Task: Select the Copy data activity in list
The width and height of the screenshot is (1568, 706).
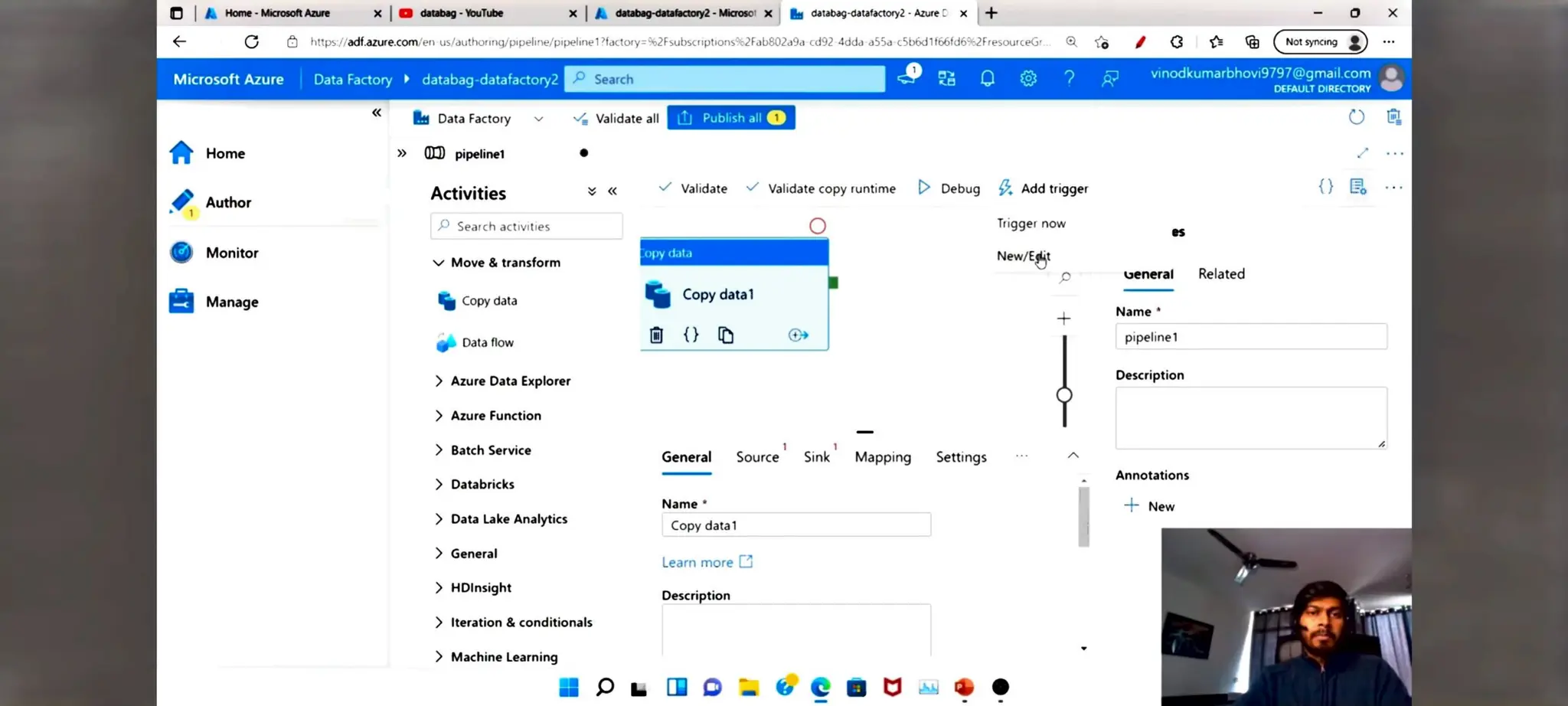Action: (478, 301)
